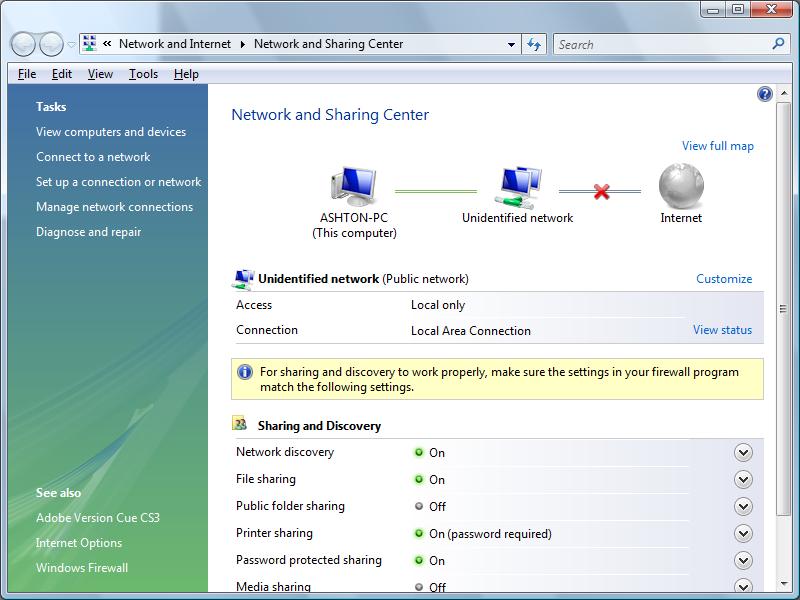Viewport: 800px width, 600px height.
Task: Click the Back navigation arrow
Action: pyautogui.click(x=23, y=44)
